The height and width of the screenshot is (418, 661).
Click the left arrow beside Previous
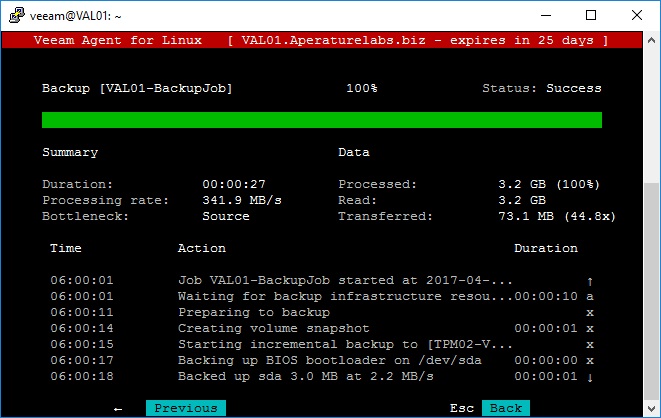click(x=118, y=408)
